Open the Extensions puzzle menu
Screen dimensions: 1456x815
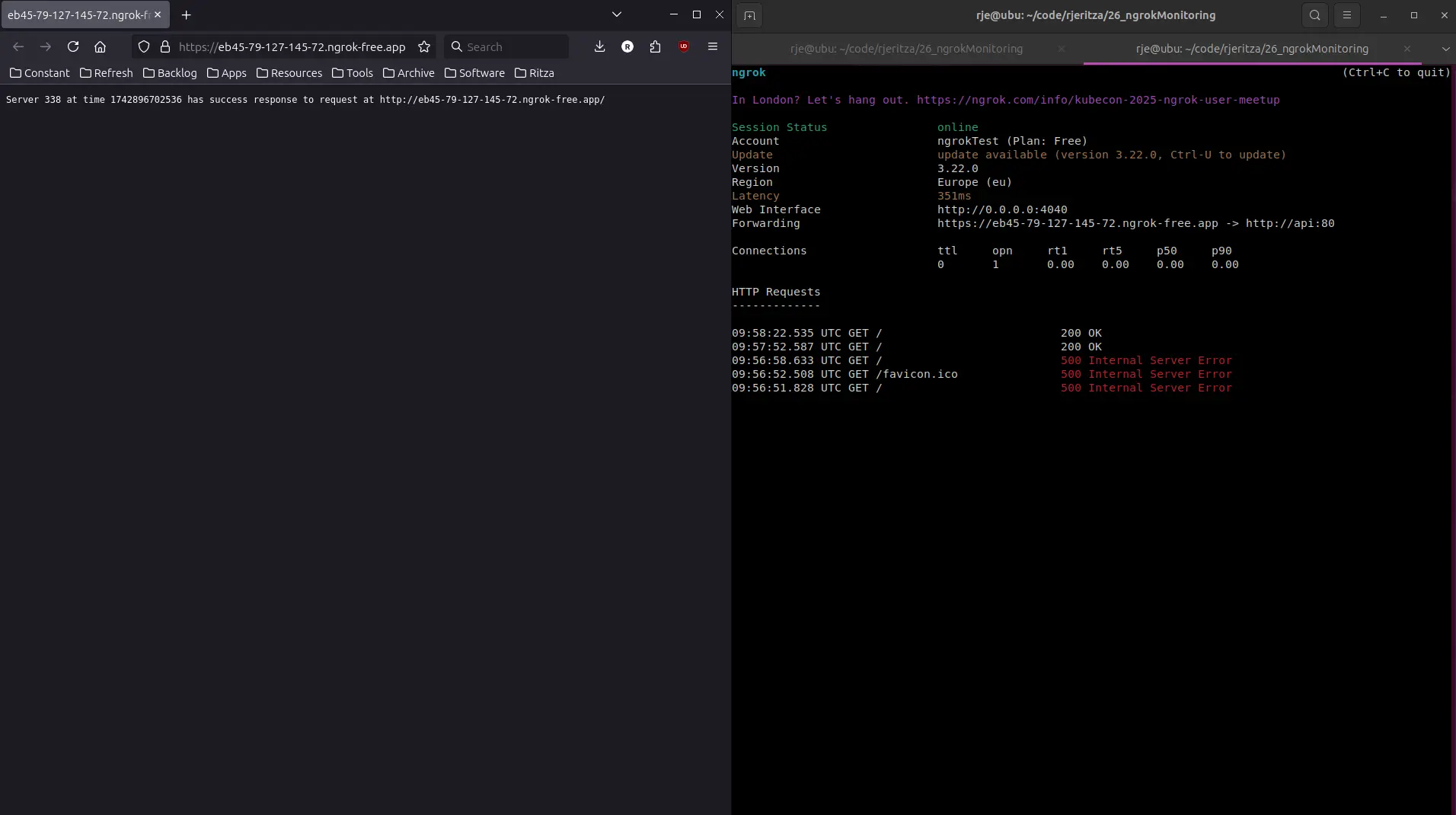[x=656, y=46]
